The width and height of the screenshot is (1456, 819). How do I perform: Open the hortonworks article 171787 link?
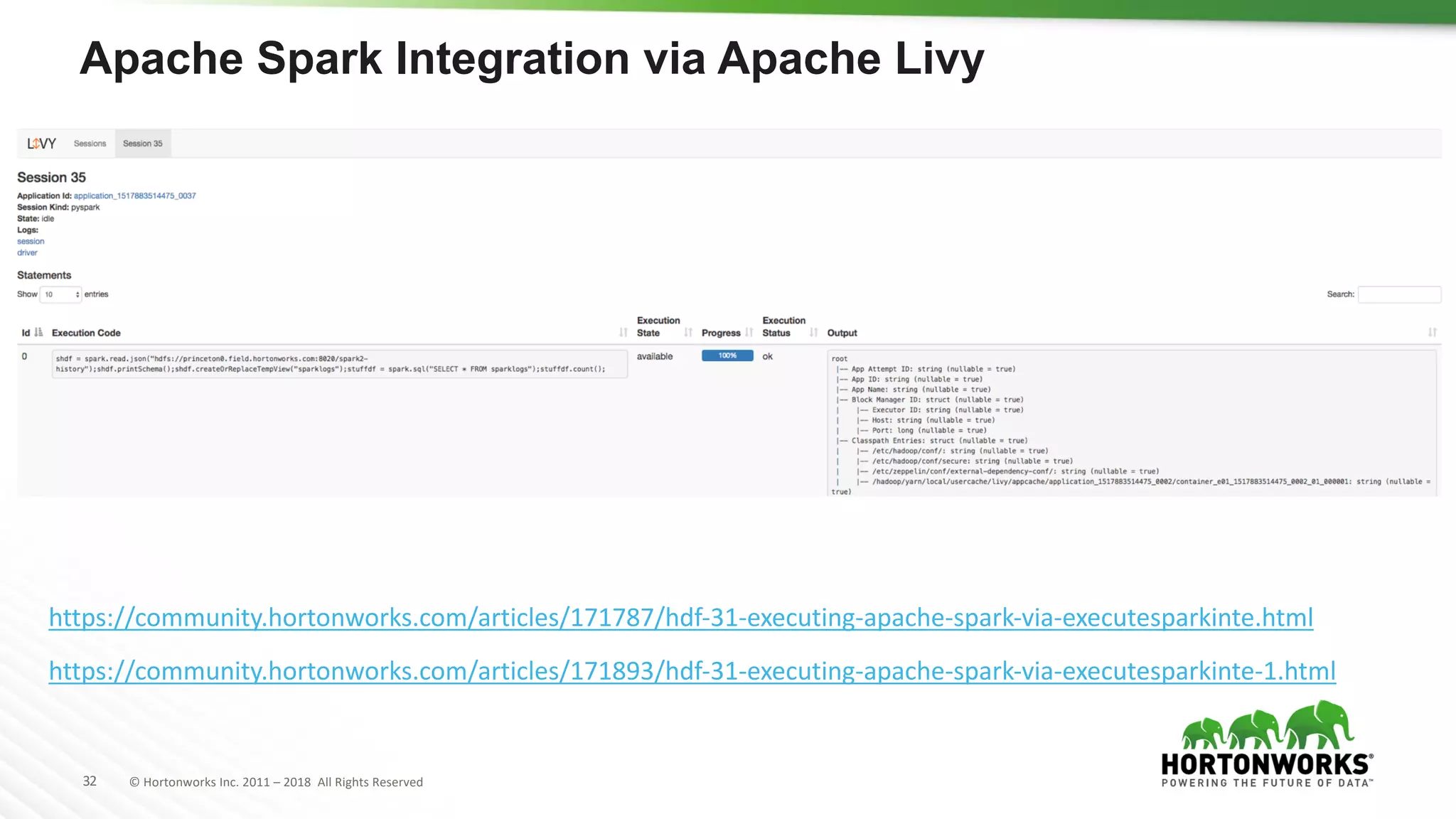click(681, 617)
